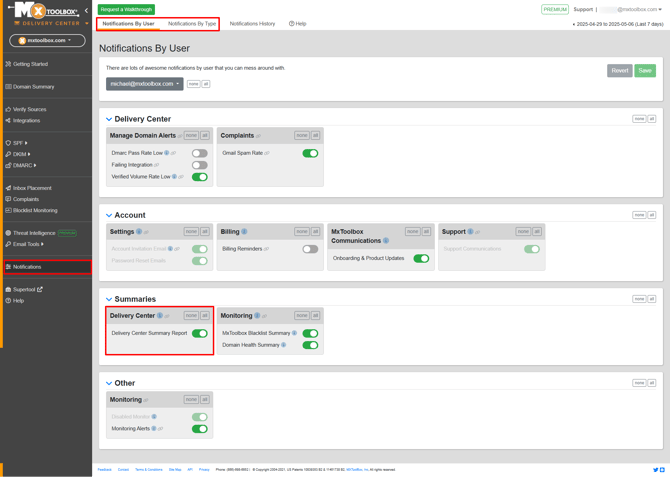This screenshot has height=477, width=670.
Task: Open Notifications History tab
Action: 252,24
